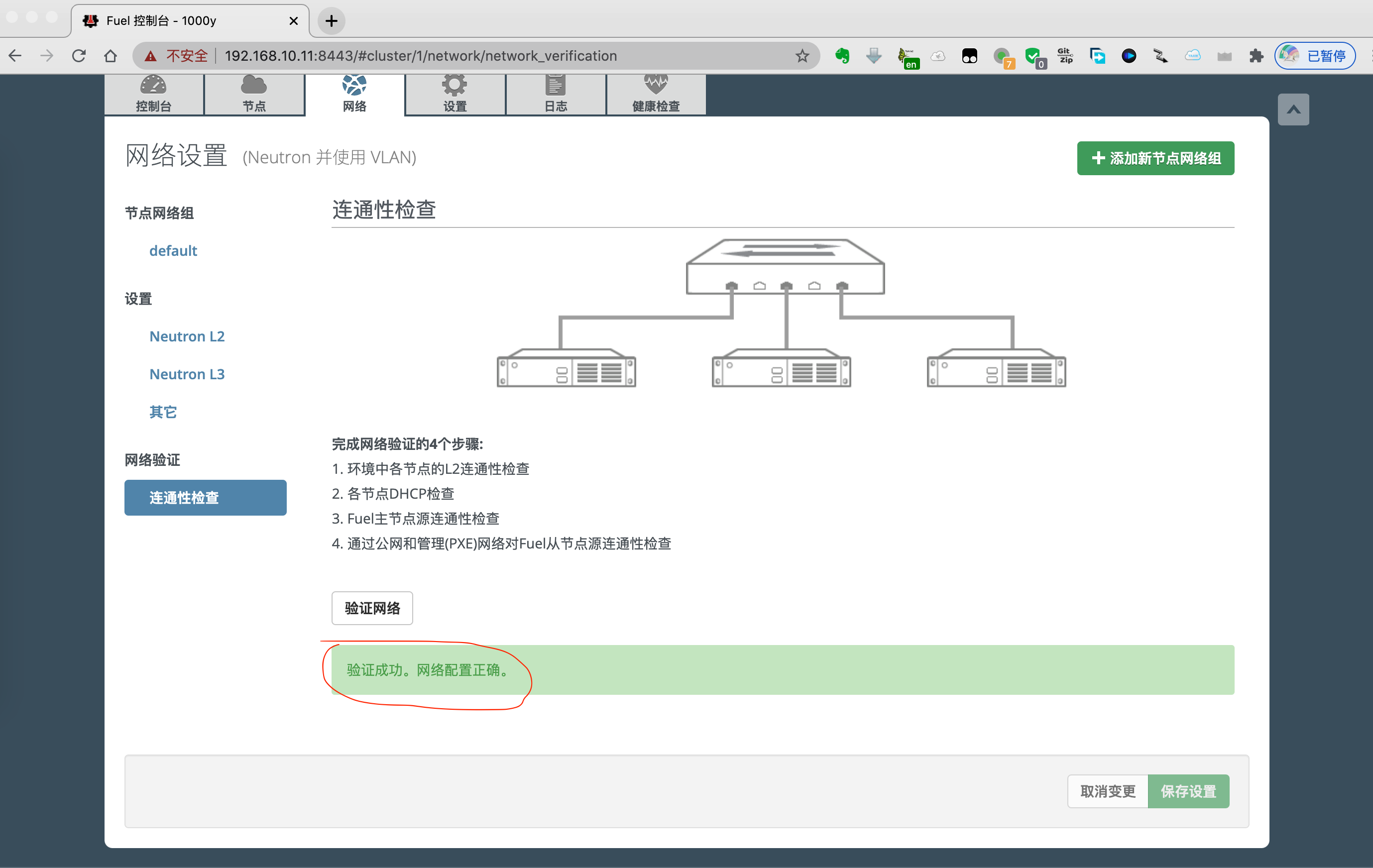1373x868 pixels.
Task: Go back with the browser back arrow
Action: 15,56
